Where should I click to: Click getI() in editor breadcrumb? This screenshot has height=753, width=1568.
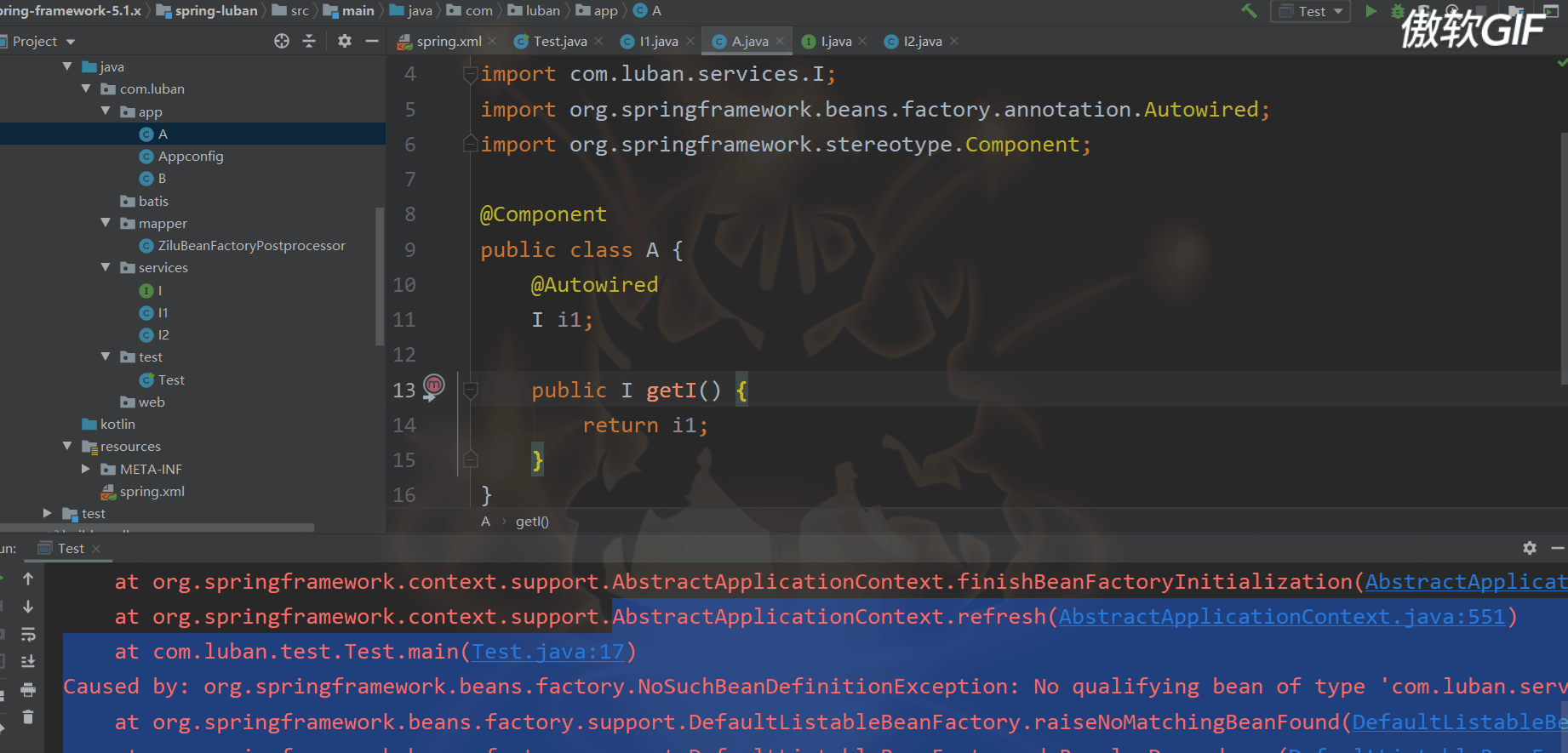click(532, 522)
